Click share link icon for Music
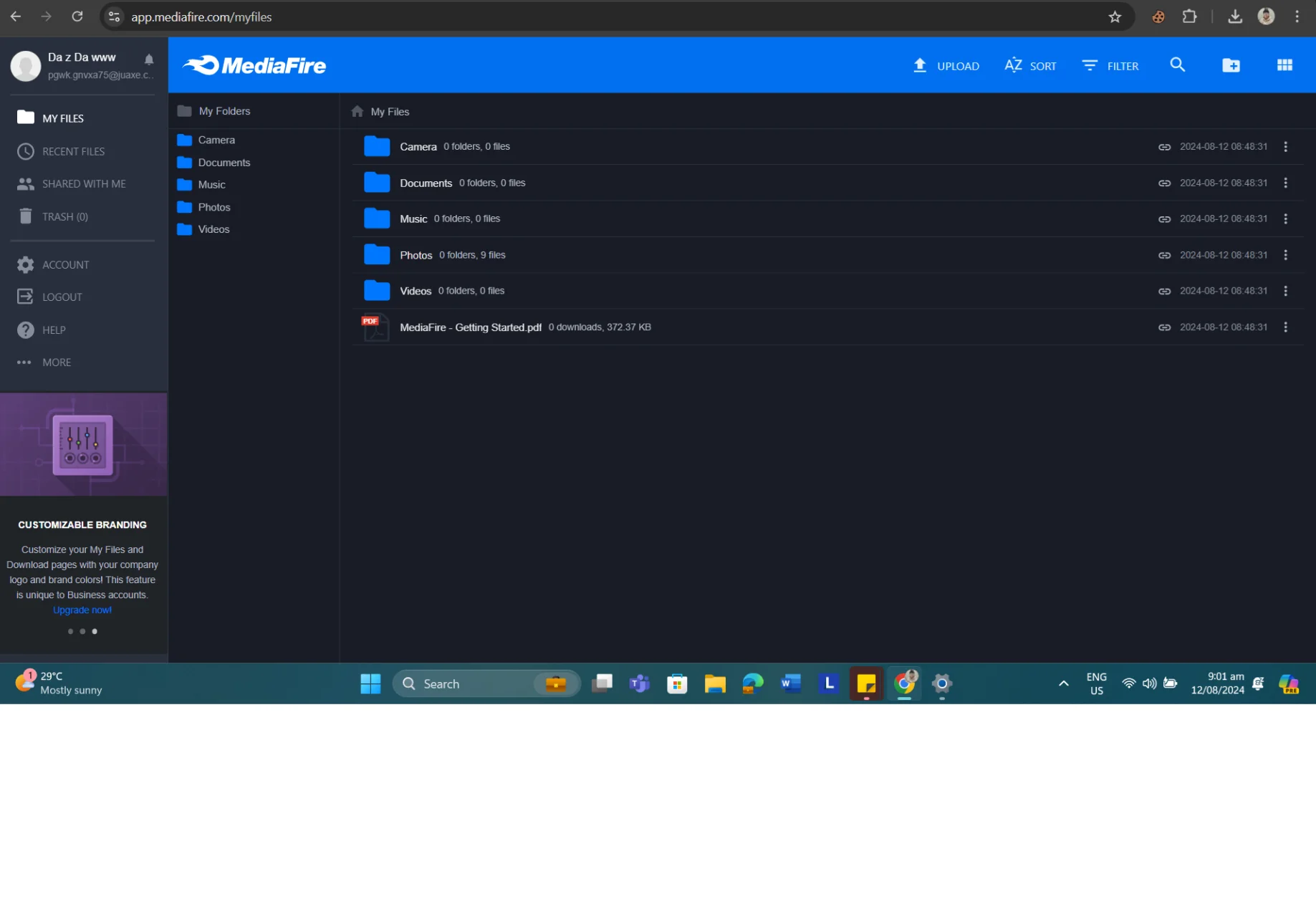The image size is (1316, 917). pos(1164,219)
